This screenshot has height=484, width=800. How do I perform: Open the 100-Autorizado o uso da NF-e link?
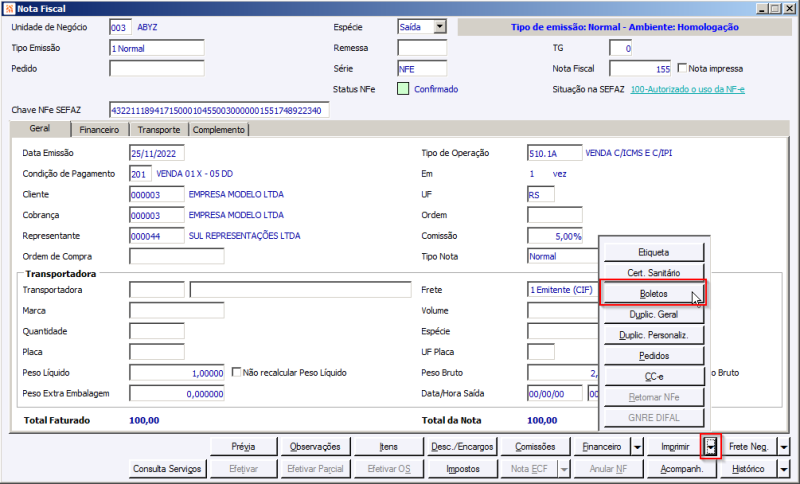[x=687, y=89]
